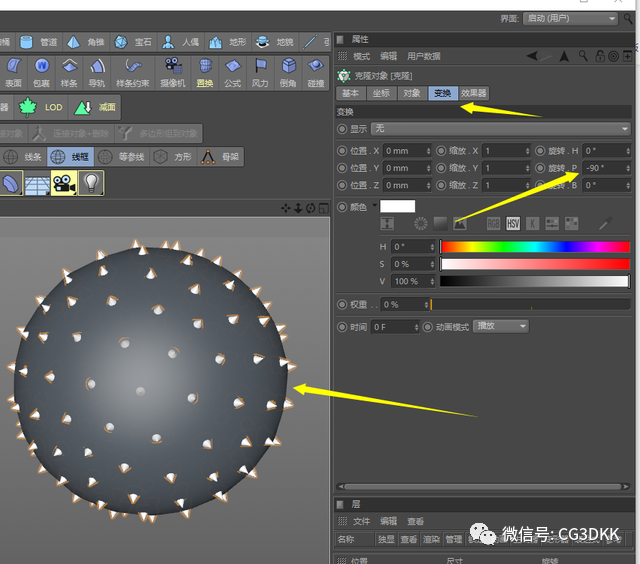Choose the 风力 wind deformer
The image size is (640, 564).
[x=260, y=73]
